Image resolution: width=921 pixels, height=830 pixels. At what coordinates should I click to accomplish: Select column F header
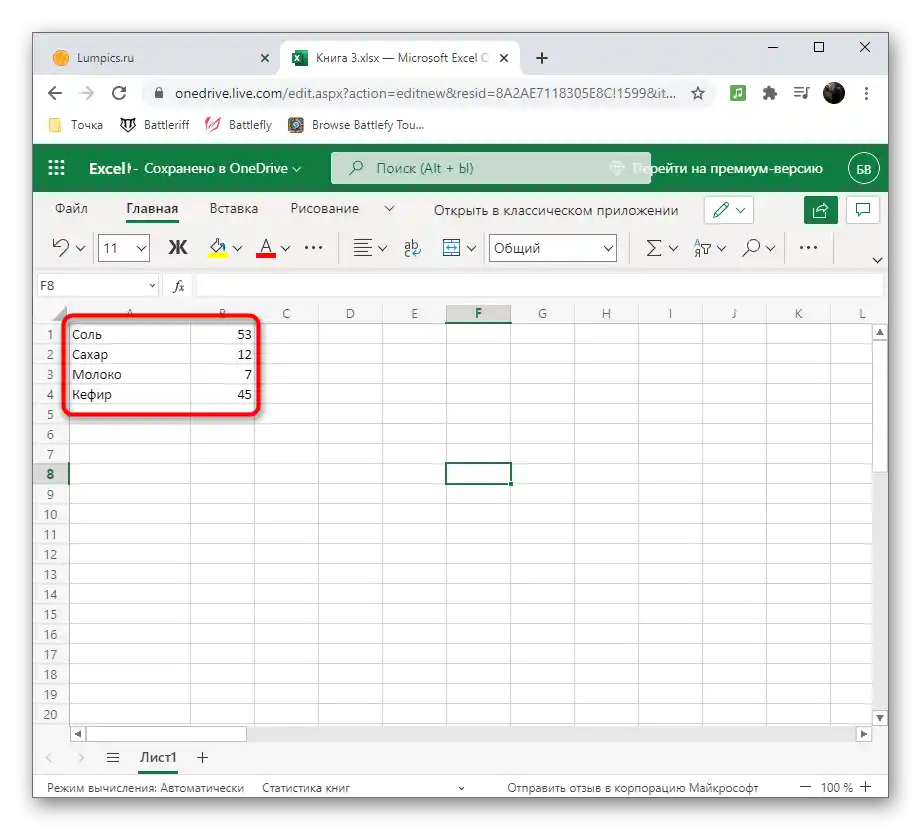(x=478, y=314)
